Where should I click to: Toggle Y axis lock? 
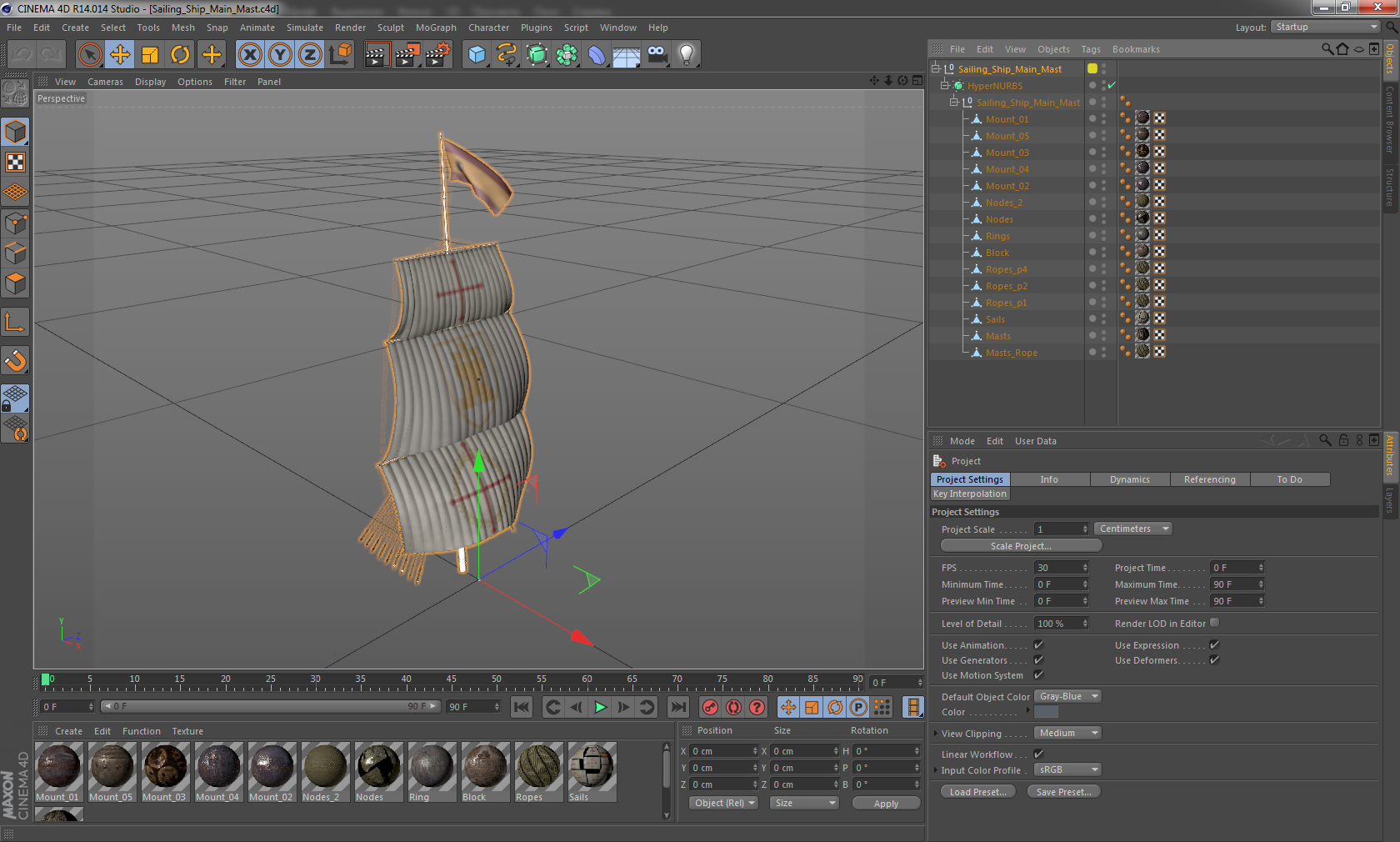(x=280, y=55)
